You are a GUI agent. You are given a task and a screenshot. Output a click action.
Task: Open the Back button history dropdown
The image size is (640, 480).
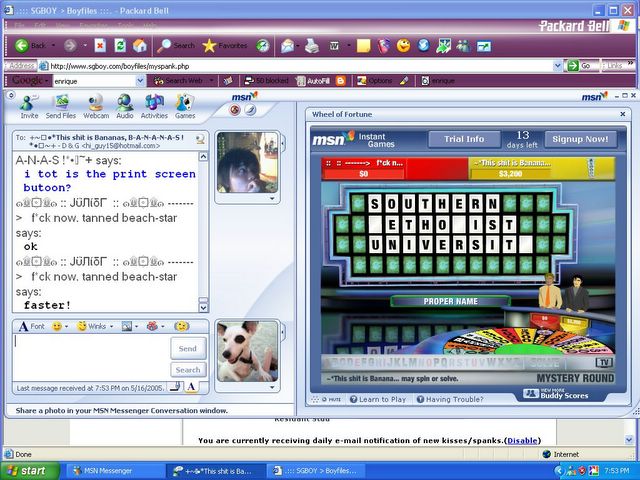click(53, 45)
